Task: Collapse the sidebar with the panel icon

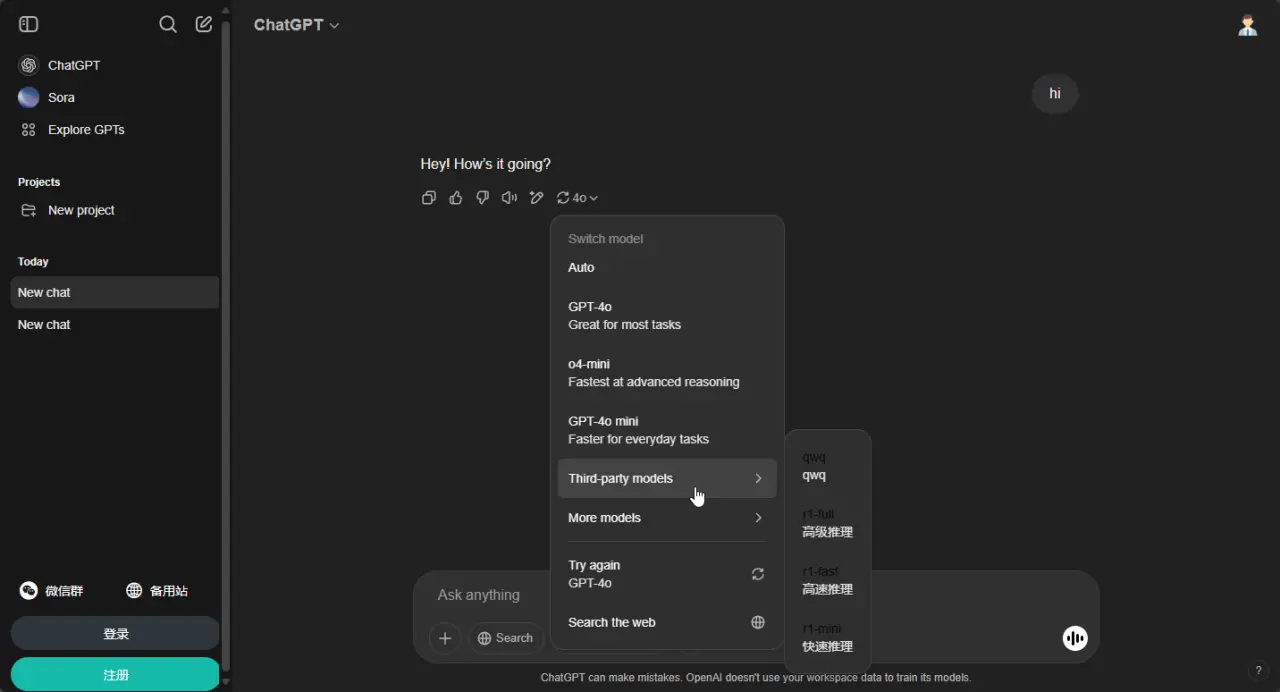Action: click(28, 24)
